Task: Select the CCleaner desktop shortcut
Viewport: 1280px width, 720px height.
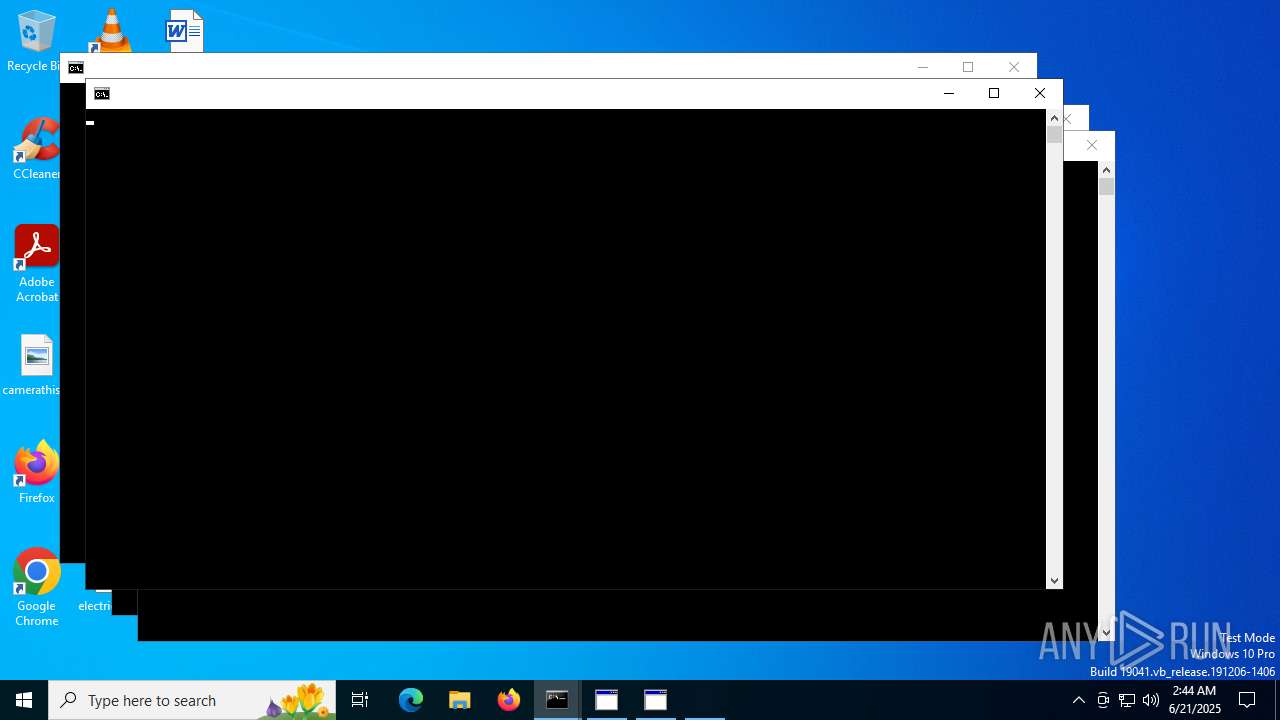Action: tap(36, 149)
